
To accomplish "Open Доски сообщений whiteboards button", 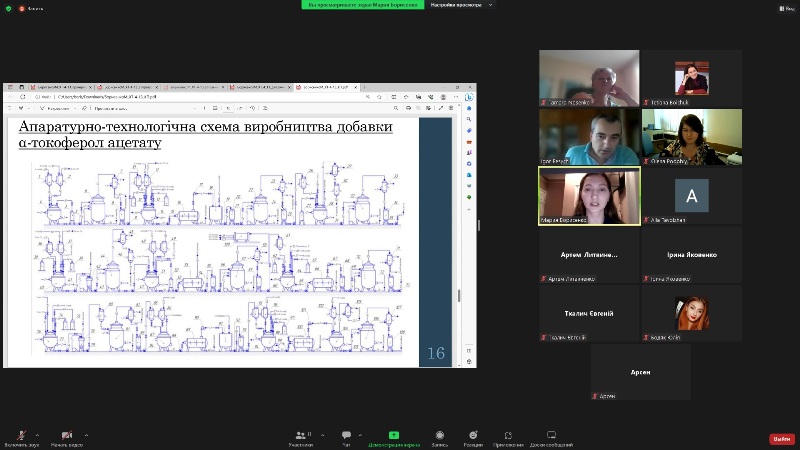I will tap(551, 438).
